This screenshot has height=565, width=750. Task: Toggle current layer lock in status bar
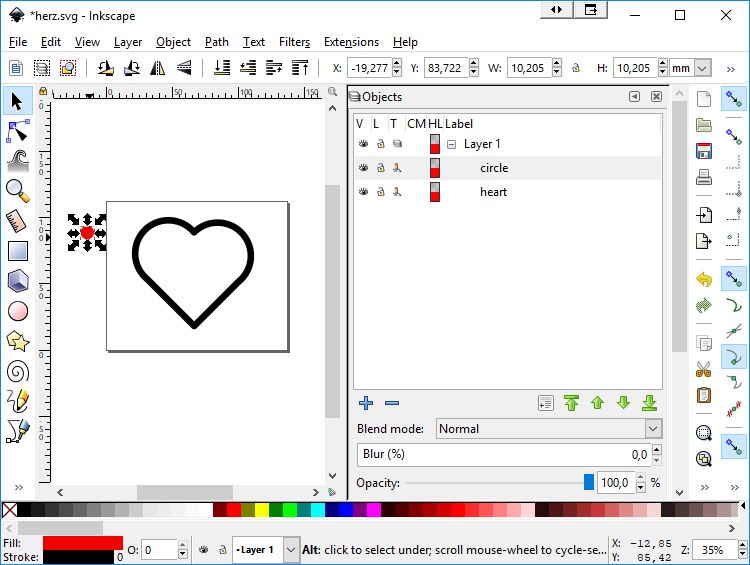click(x=222, y=550)
